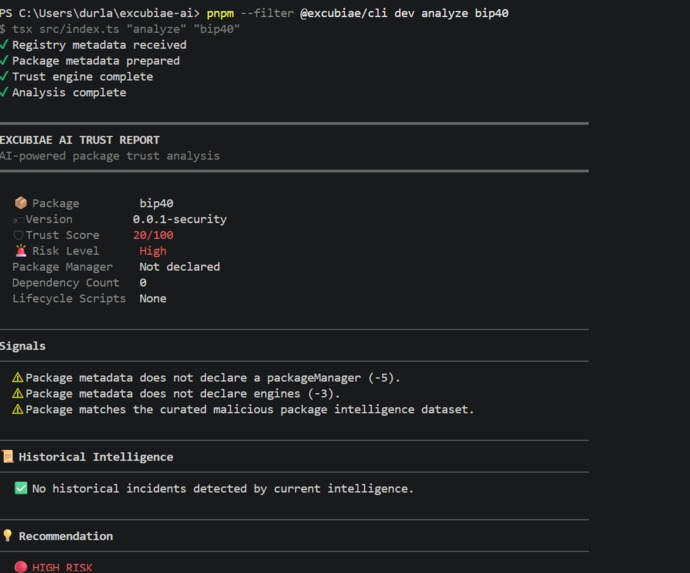This screenshot has width=690, height=573.
Task: Click the 'Not declared' package manager value
Action: click(180, 267)
